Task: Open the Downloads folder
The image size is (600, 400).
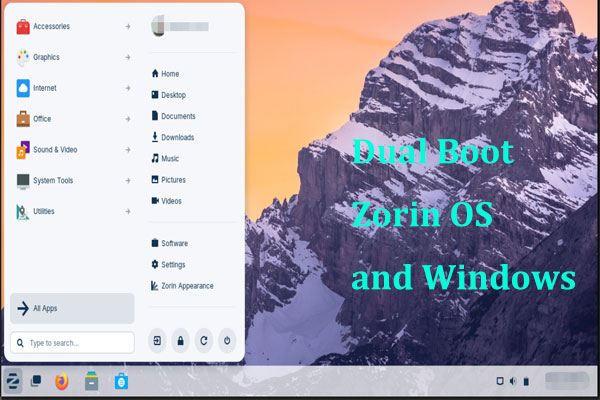Action: [173, 137]
